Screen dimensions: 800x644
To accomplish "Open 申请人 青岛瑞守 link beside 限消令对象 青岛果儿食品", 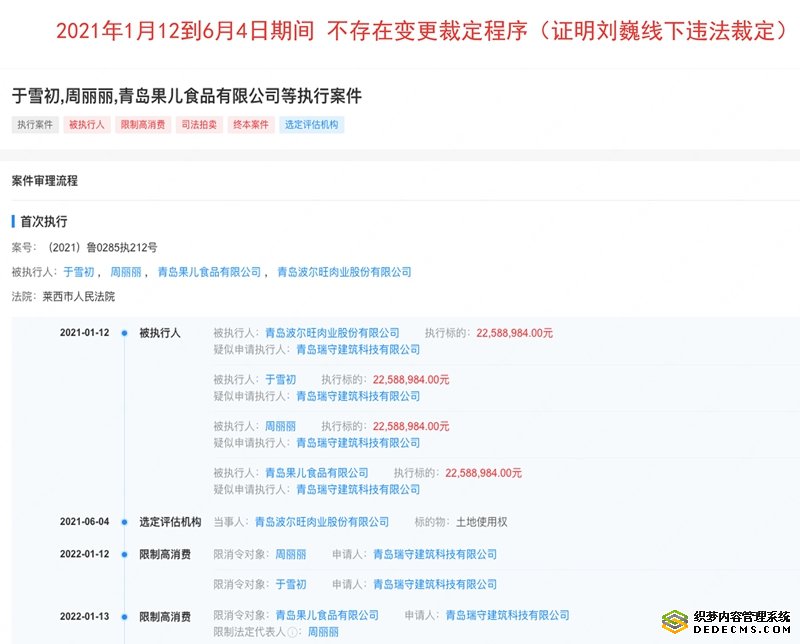I will click(x=508, y=615).
